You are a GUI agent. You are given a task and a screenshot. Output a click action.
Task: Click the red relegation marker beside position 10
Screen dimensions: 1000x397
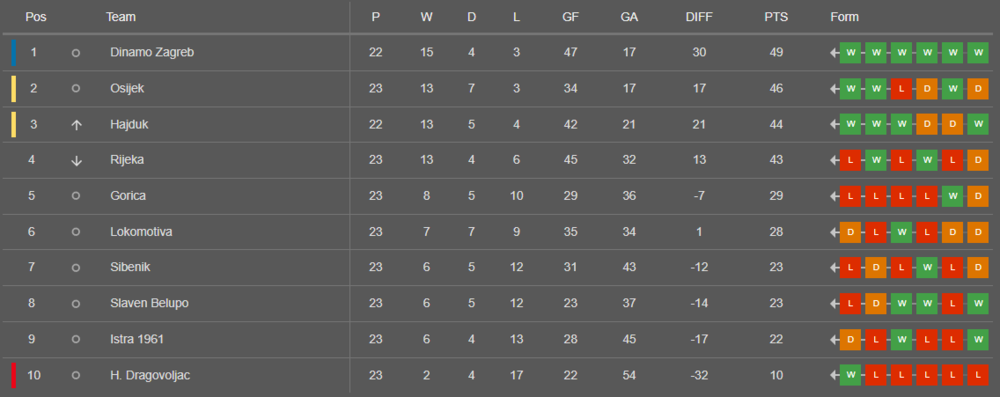pos(13,375)
